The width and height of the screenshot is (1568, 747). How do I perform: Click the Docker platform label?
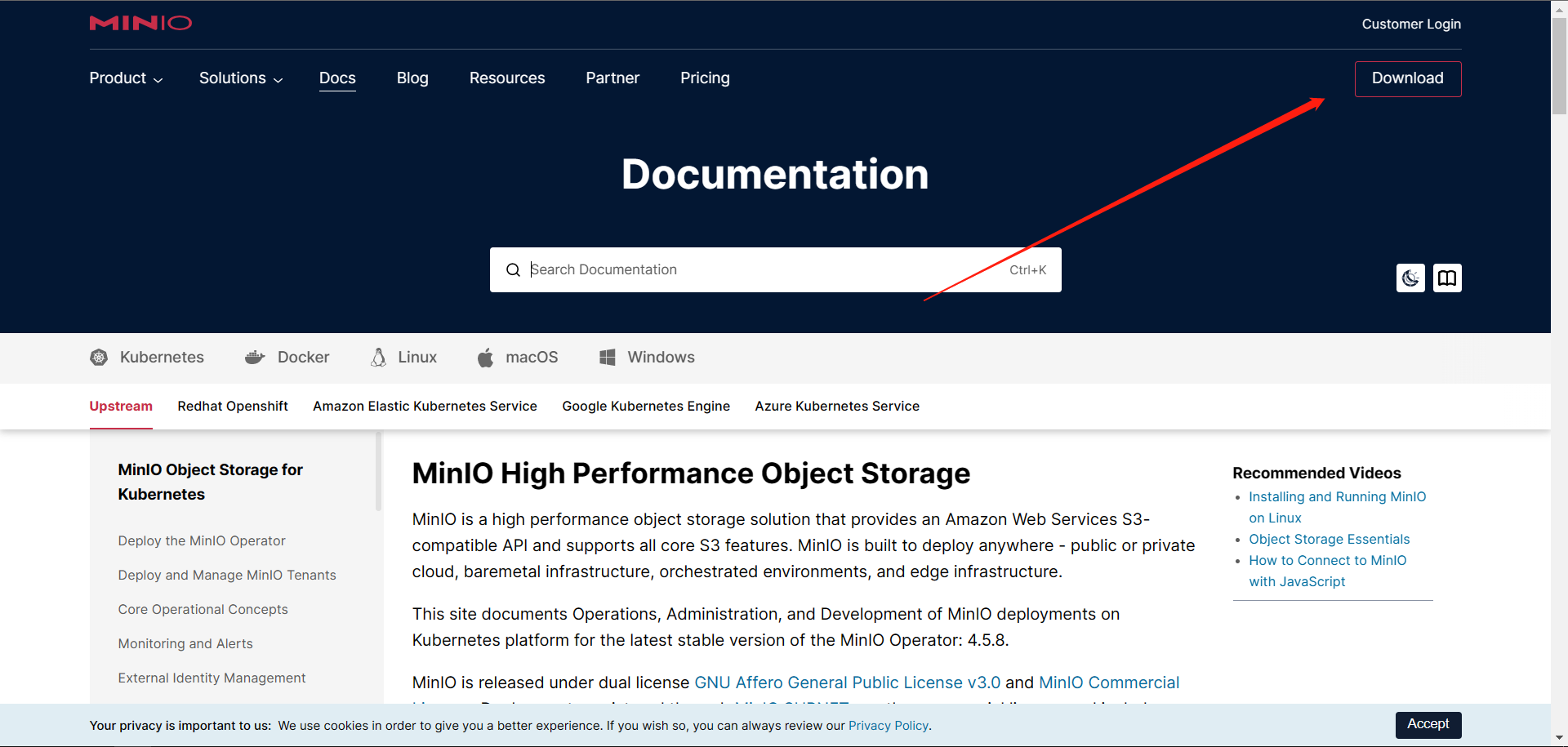(x=303, y=358)
